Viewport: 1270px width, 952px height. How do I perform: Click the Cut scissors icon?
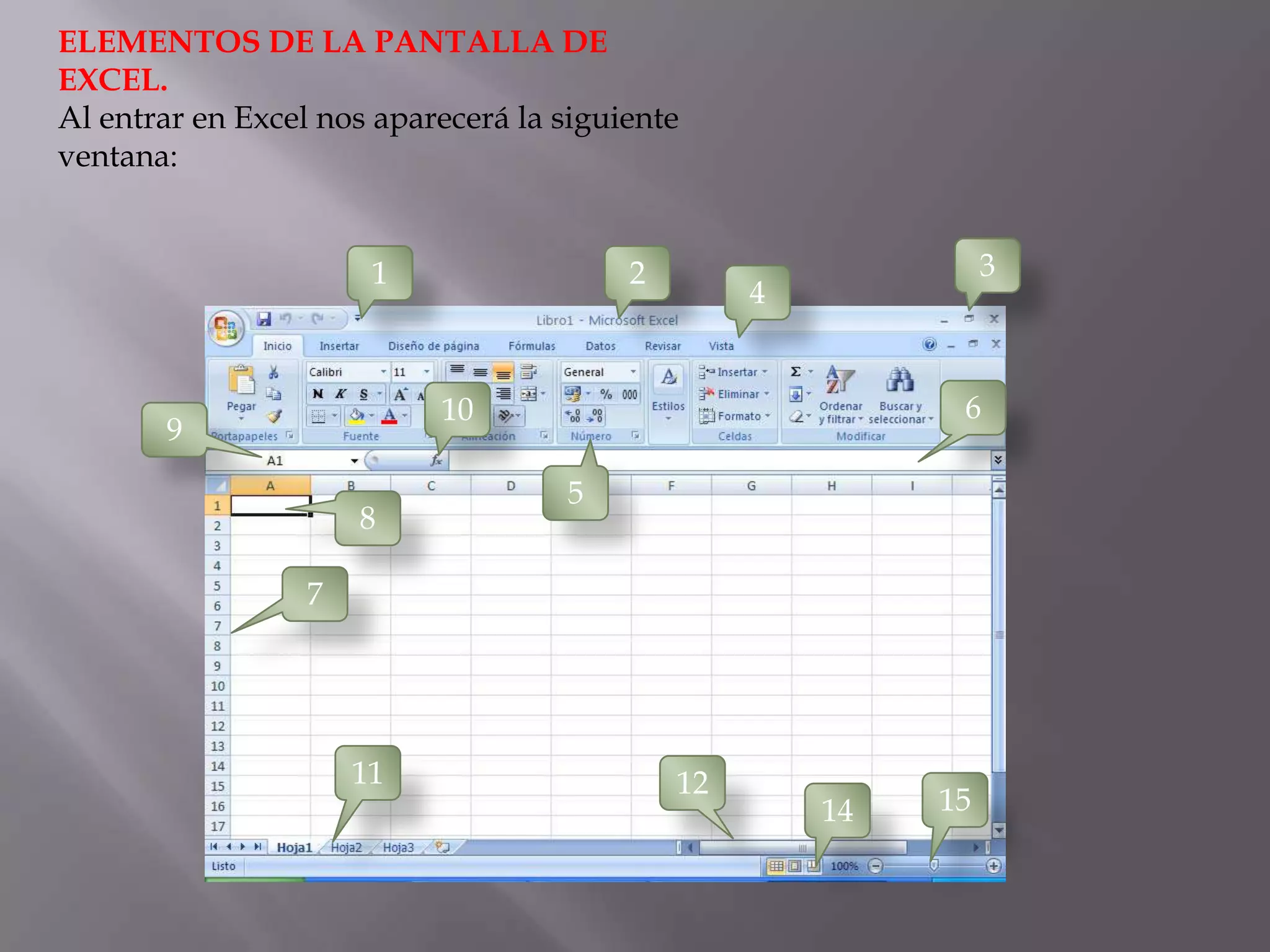[x=273, y=372]
